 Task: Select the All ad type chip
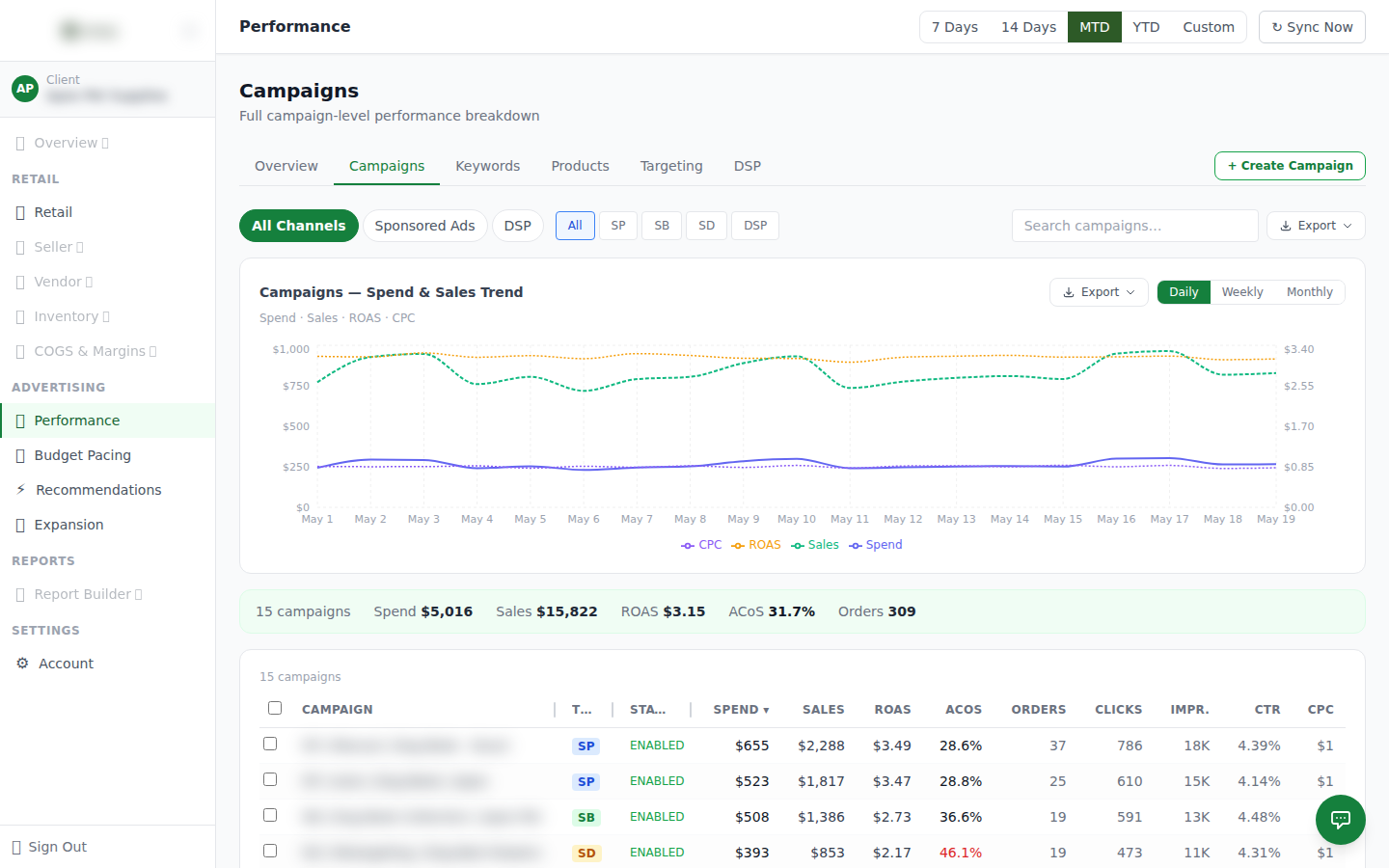pyautogui.click(x=575, y=226)
